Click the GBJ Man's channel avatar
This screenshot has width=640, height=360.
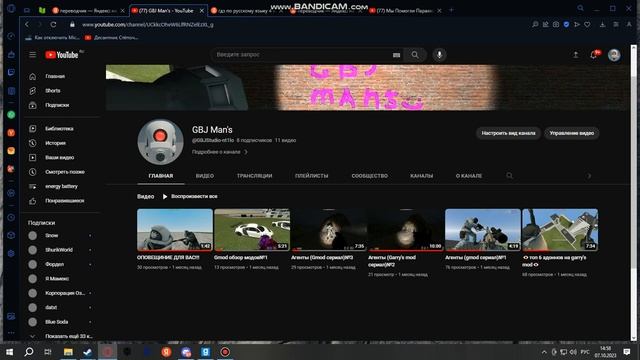pos(160,142)
